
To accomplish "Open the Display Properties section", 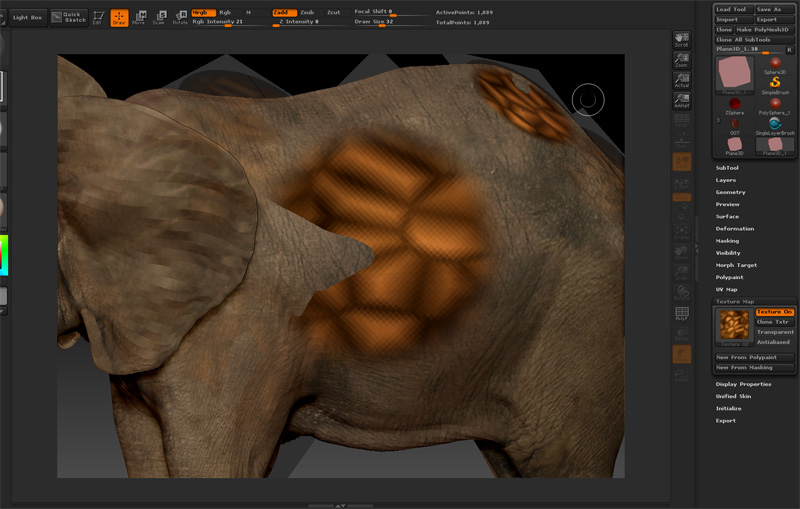I will click(743, 384).
